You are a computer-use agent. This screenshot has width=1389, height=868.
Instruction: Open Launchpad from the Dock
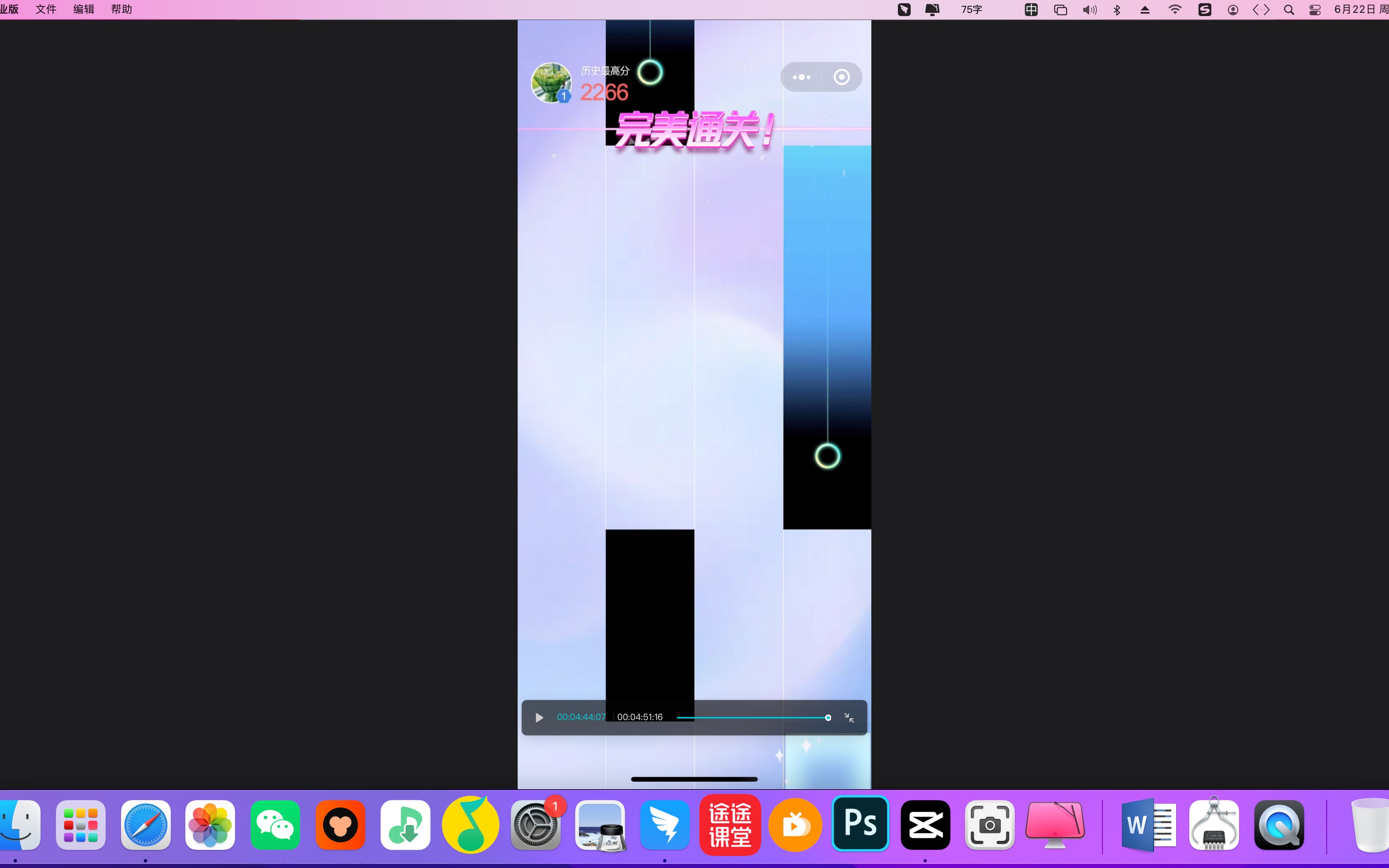(80, 825)
